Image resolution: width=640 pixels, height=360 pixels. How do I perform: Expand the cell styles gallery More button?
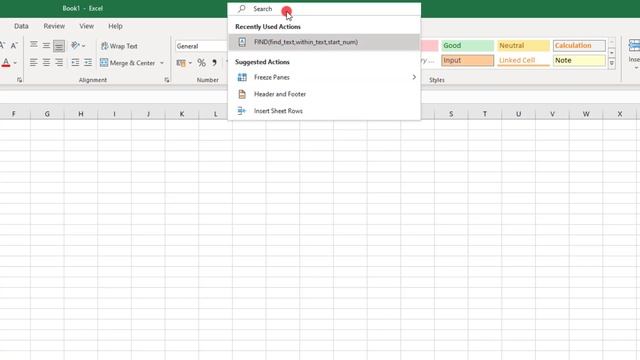point(611,63)
